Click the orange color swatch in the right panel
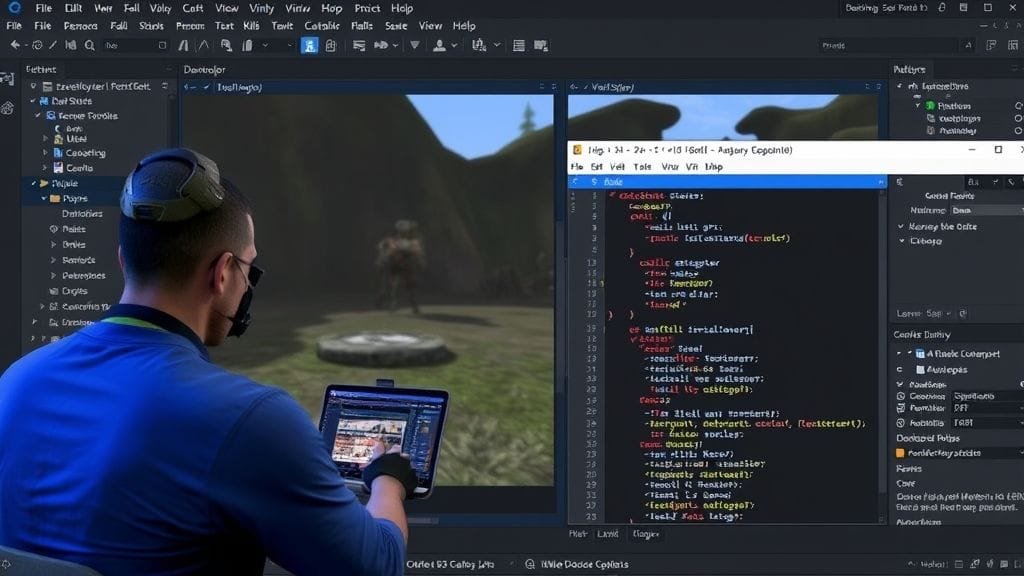Image resolution: width=1024 pixels, height=576 pixels. 899,453
